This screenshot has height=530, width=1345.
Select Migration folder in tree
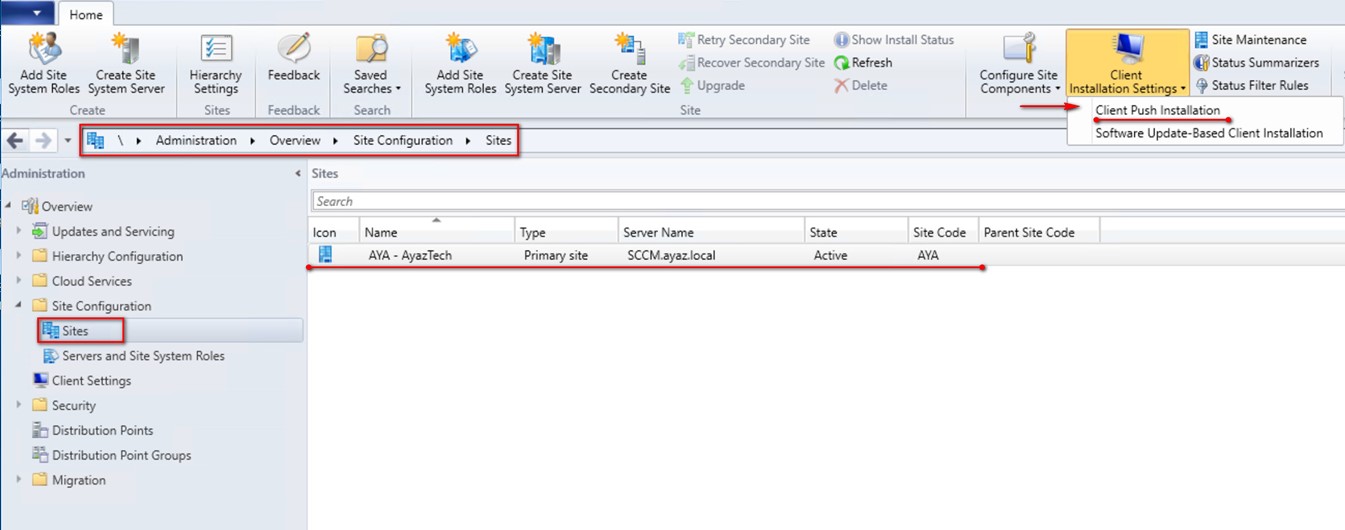tap(79, 481)
